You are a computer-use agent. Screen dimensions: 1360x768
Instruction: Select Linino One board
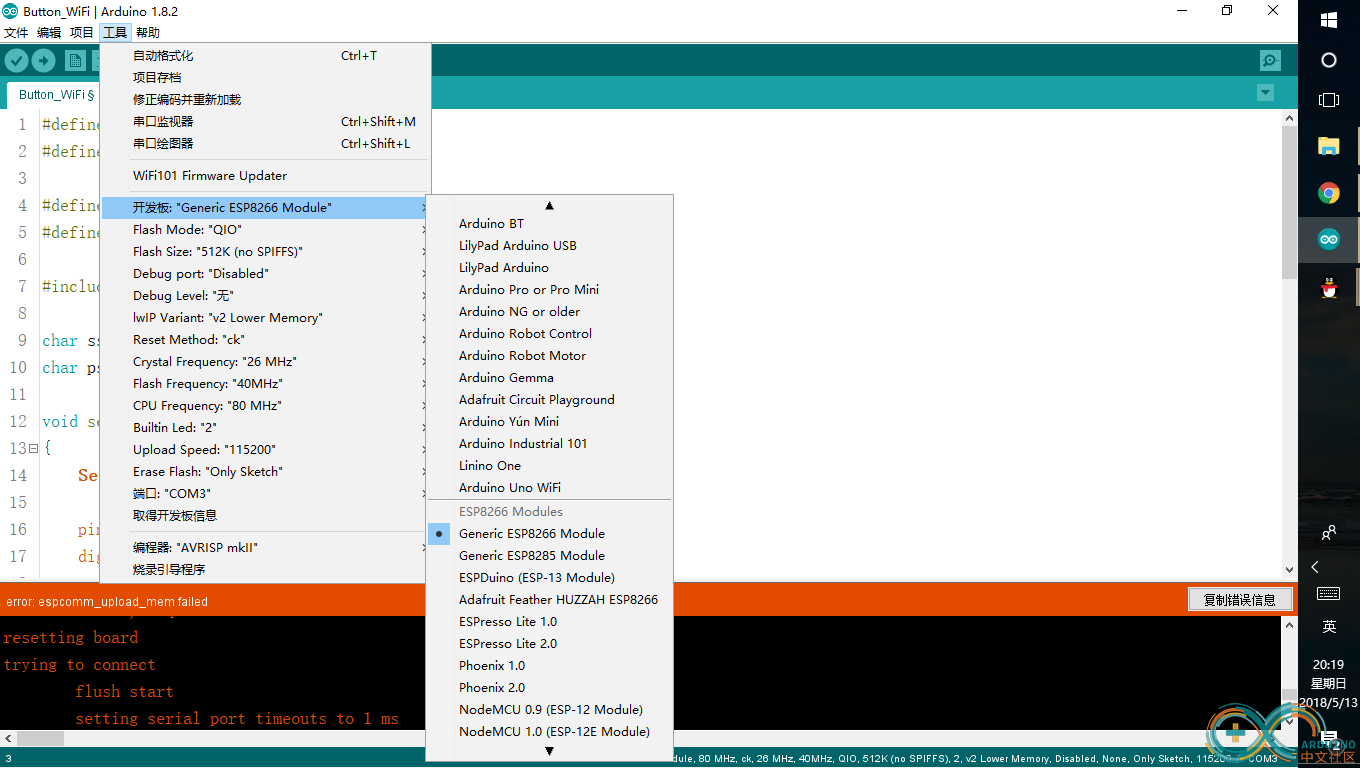[549, 466]
